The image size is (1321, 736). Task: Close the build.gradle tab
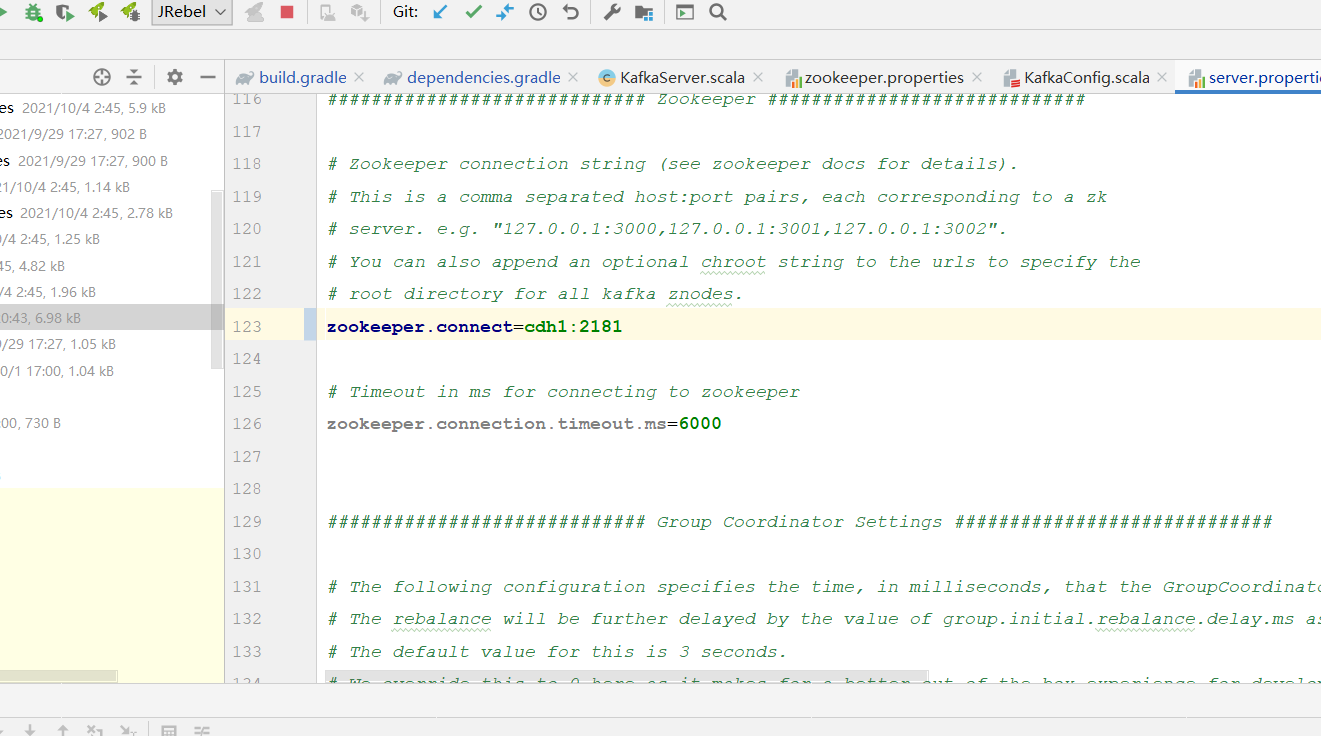click(360, 77)
